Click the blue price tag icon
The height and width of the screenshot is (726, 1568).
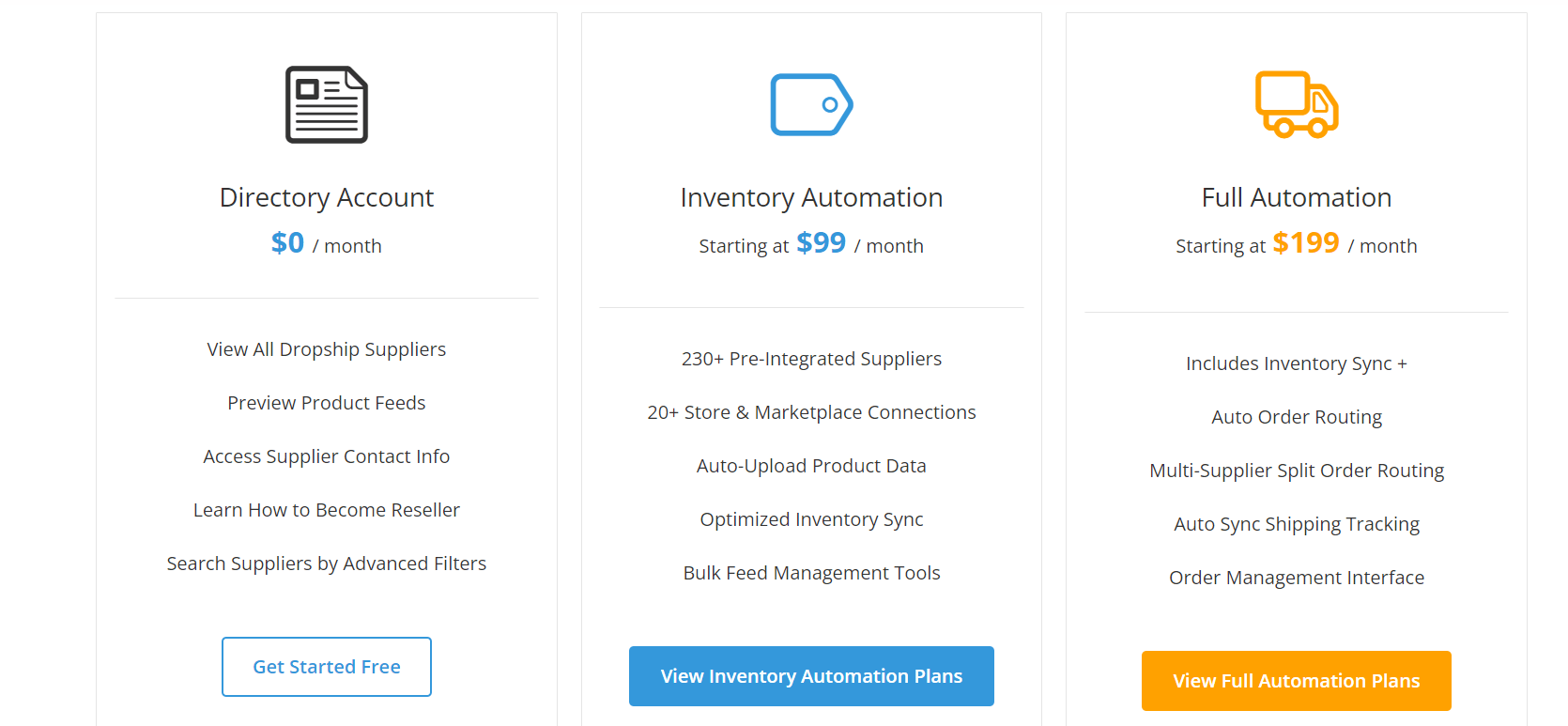tap(811, 104)
